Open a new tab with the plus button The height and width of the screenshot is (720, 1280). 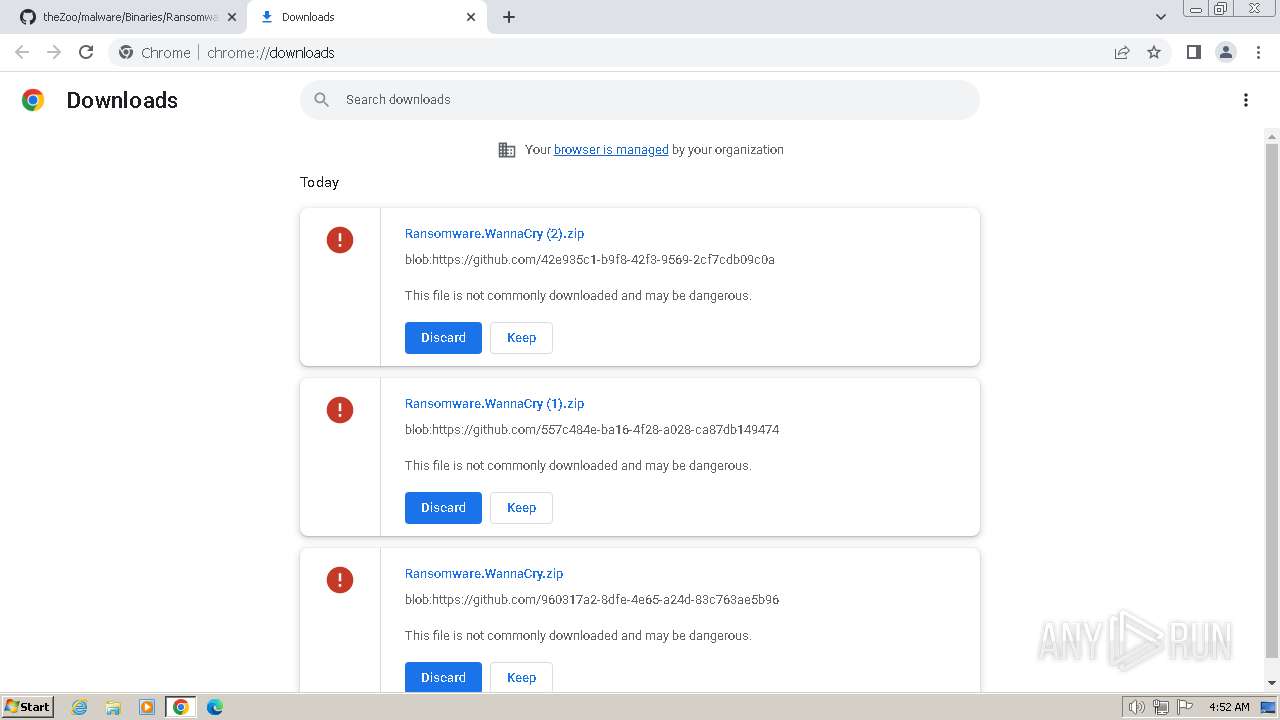tap(508, 17)
